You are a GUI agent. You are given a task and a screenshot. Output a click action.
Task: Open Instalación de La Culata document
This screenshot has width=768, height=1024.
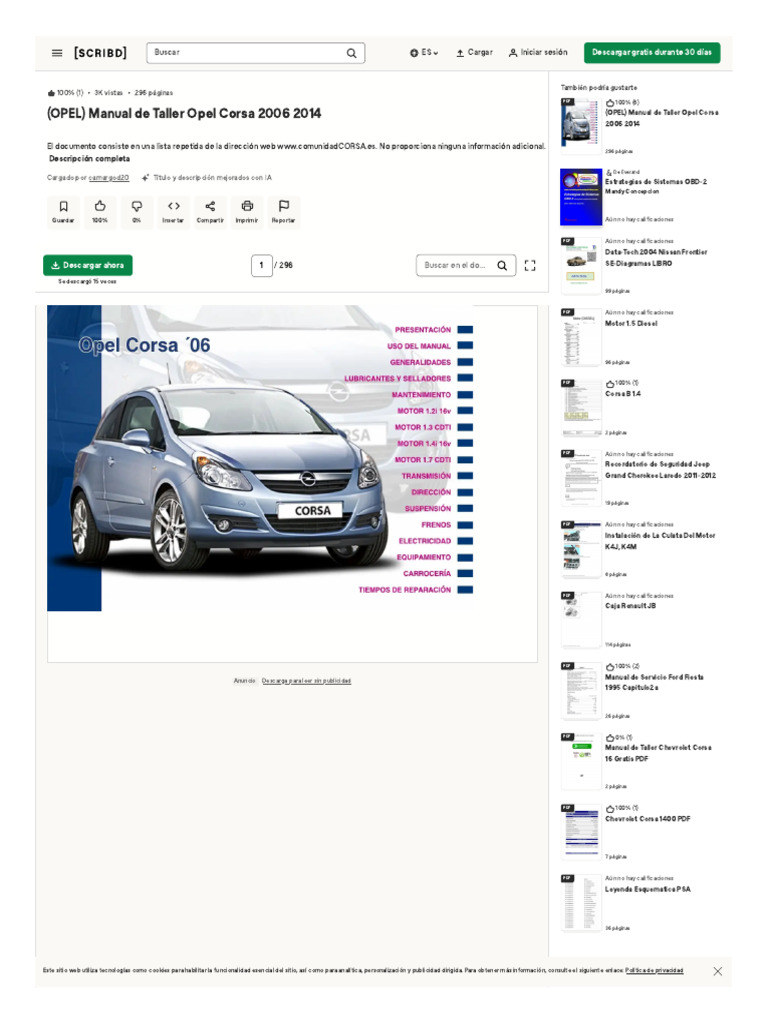[x=660, y=541]
